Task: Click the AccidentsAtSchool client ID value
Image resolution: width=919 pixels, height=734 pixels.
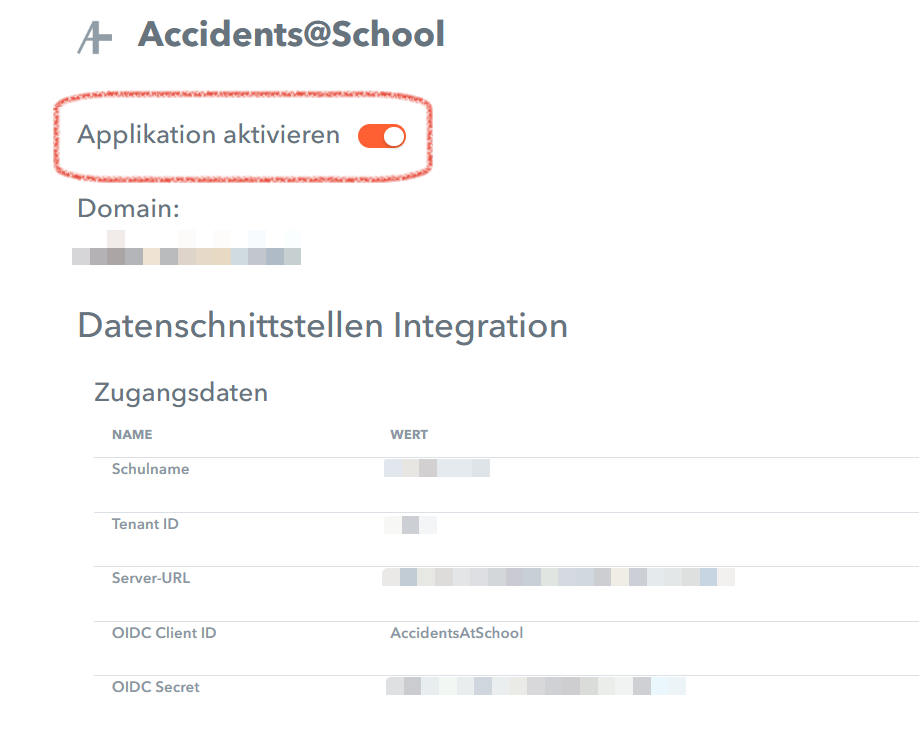Action: tap(456, 633)
